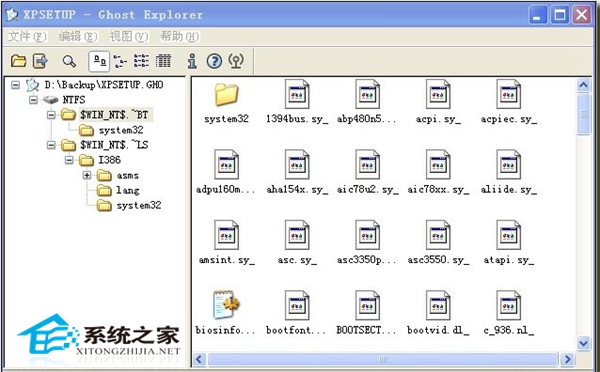
Task: Collapse the I386 folder node
Action: [x=69, y=160]
